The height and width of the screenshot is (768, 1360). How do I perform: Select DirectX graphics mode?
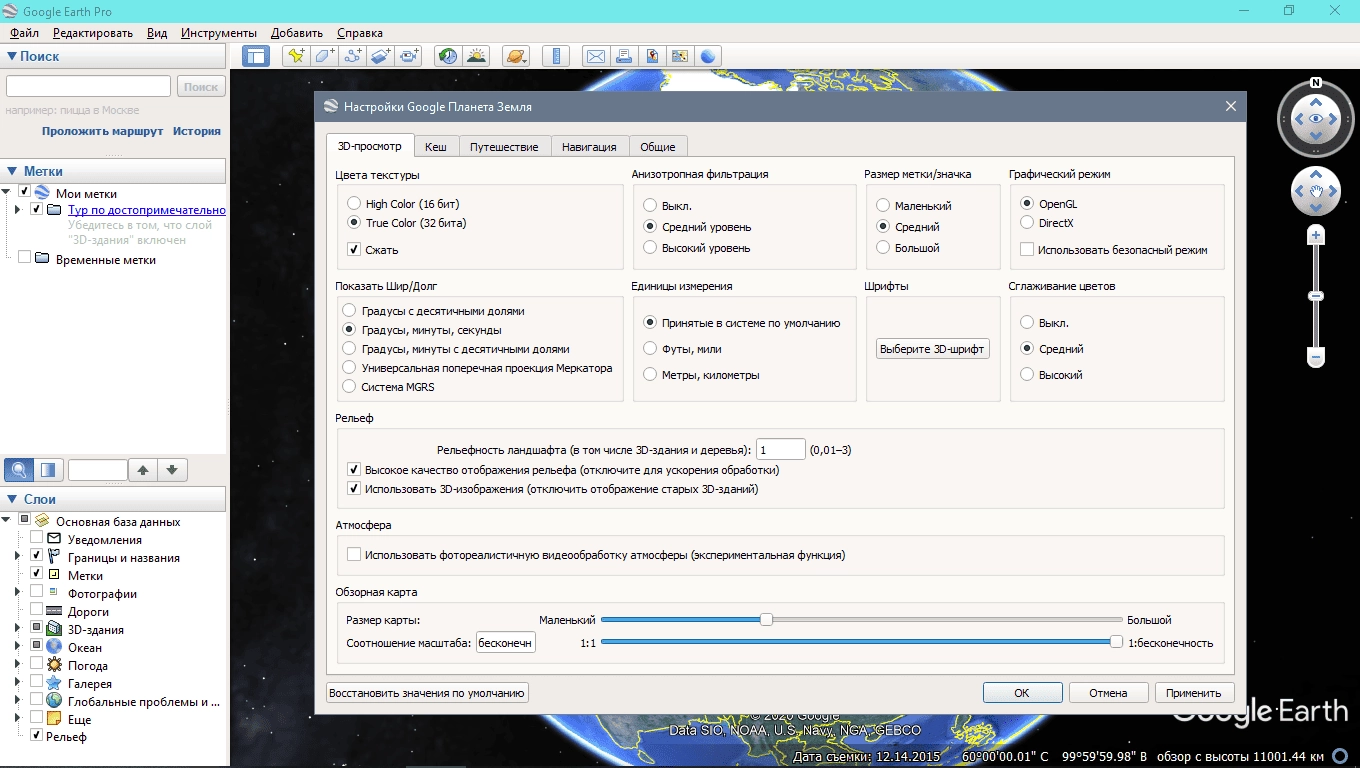pos(1027,222)
